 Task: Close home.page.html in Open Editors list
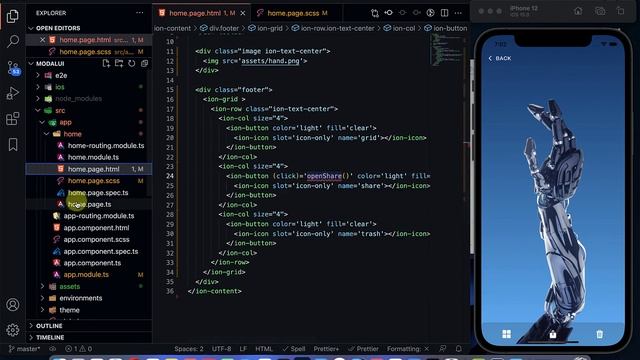42,40
